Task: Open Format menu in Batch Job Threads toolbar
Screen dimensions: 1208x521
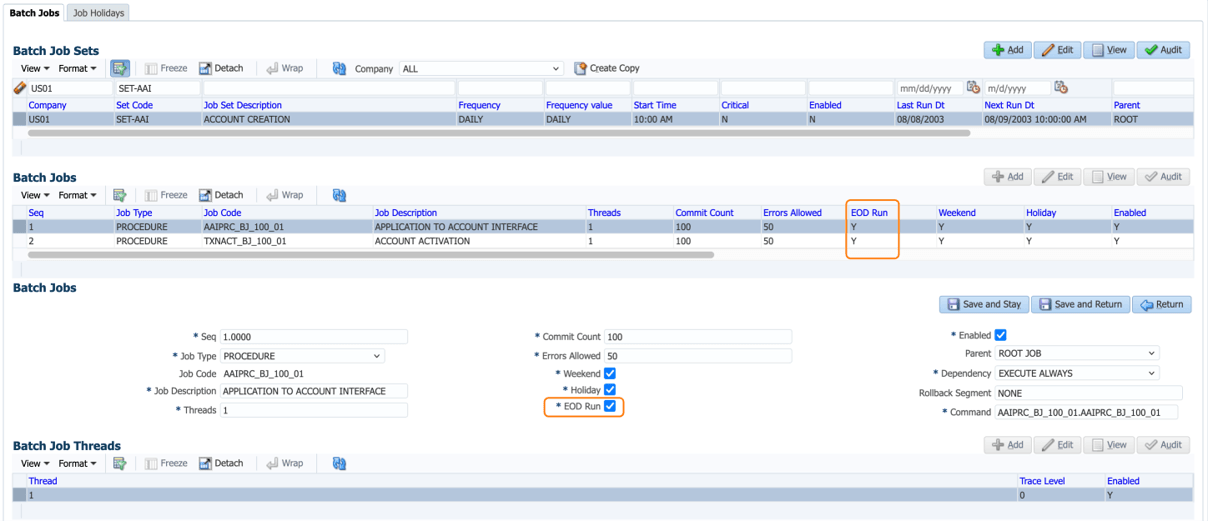Action: tap(77, 463)
